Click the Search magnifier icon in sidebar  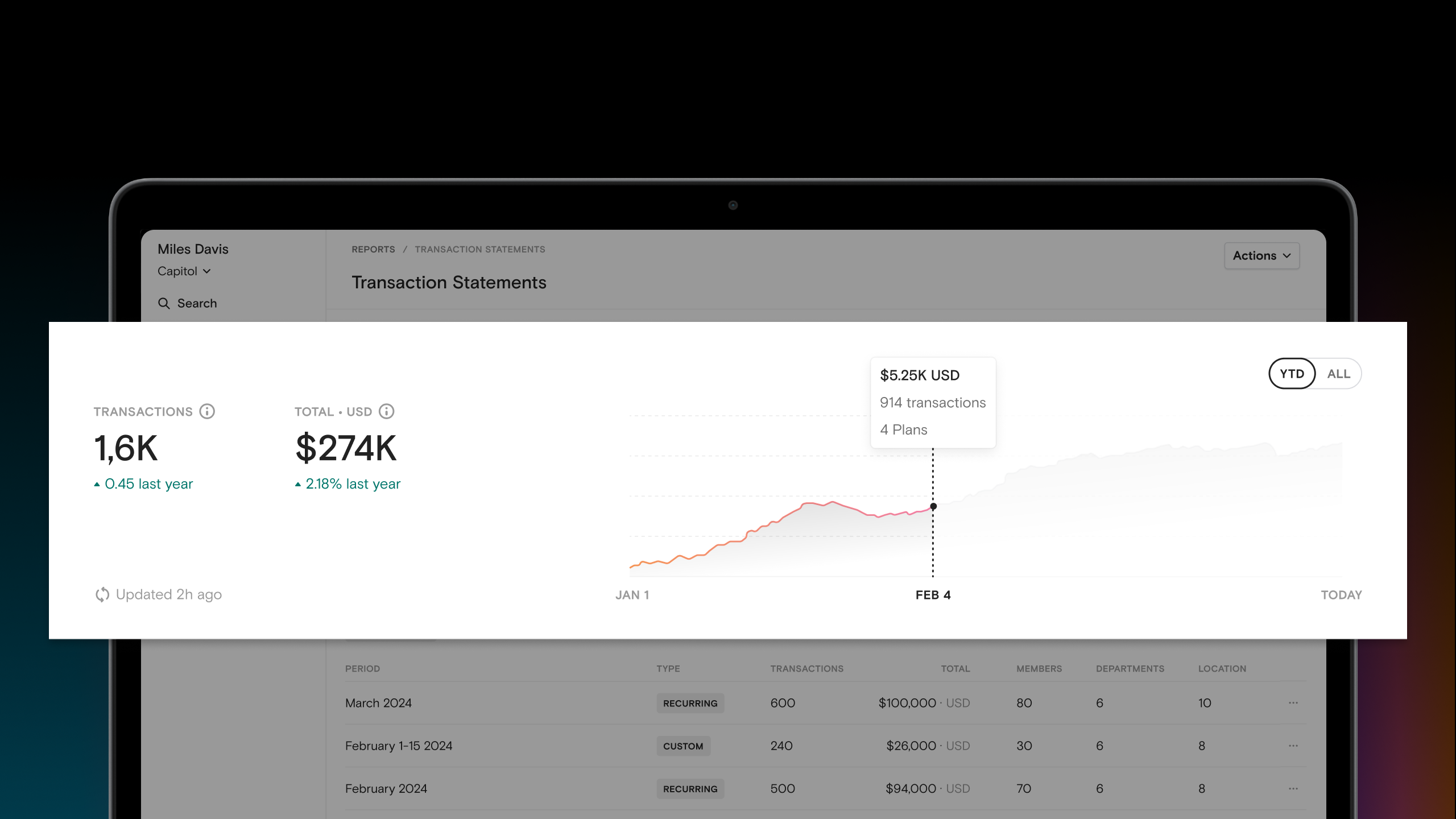[164, 303]
